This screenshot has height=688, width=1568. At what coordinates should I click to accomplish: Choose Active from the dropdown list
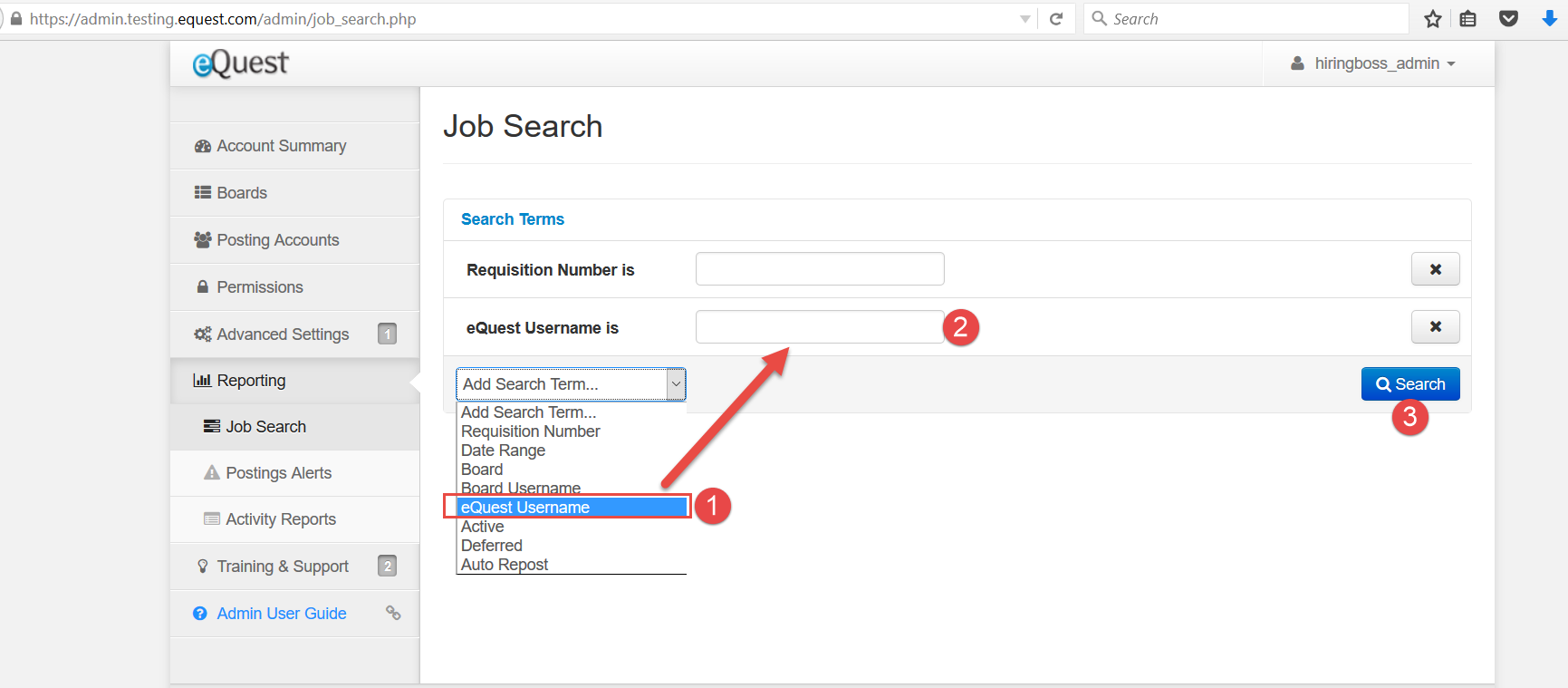pyautogui.click(x=572, y=527)
